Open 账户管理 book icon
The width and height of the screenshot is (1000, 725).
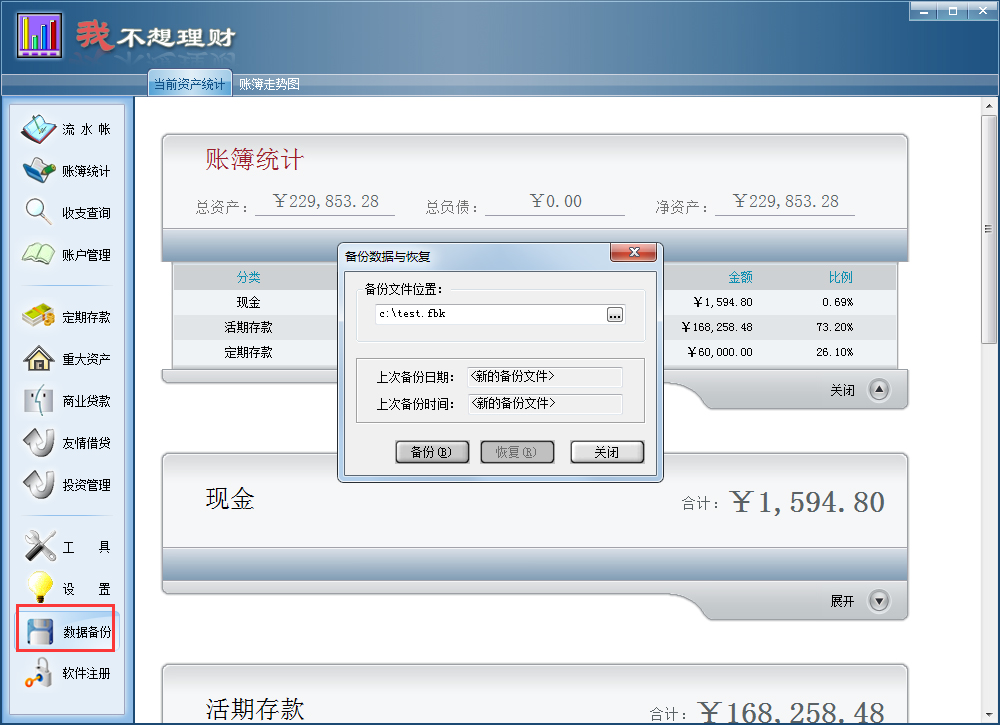38,254
